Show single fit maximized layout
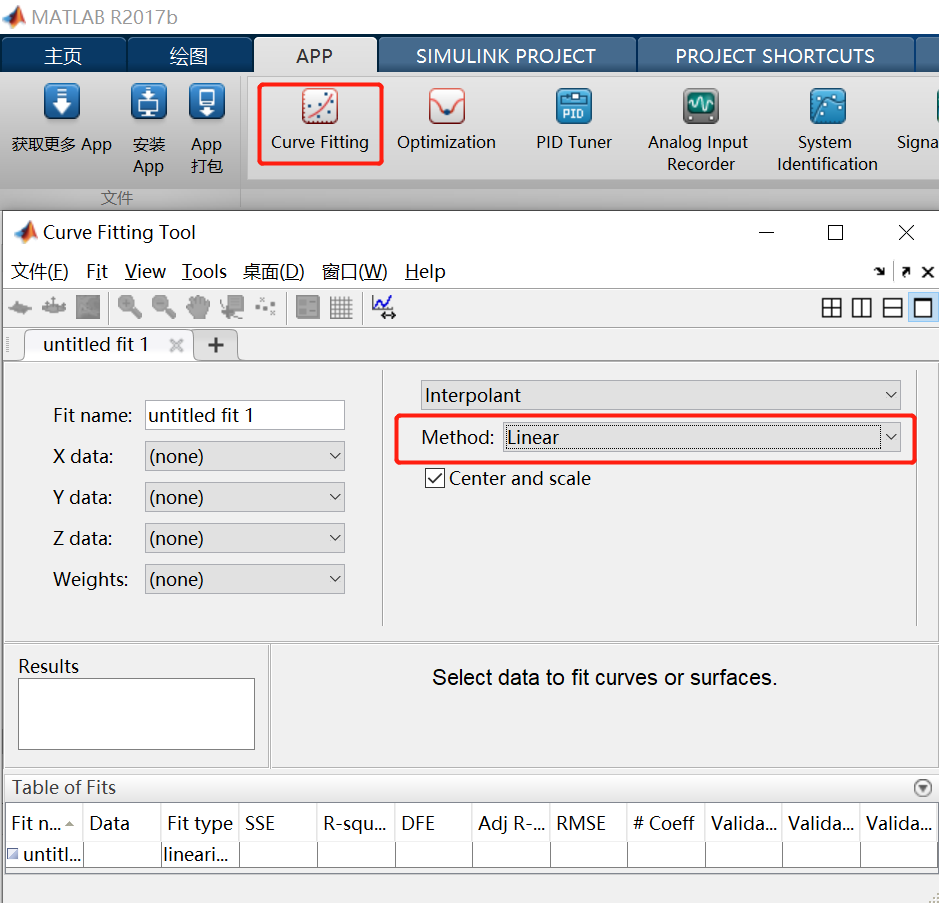Screen dimensions: 939x903 pos(923,308)
